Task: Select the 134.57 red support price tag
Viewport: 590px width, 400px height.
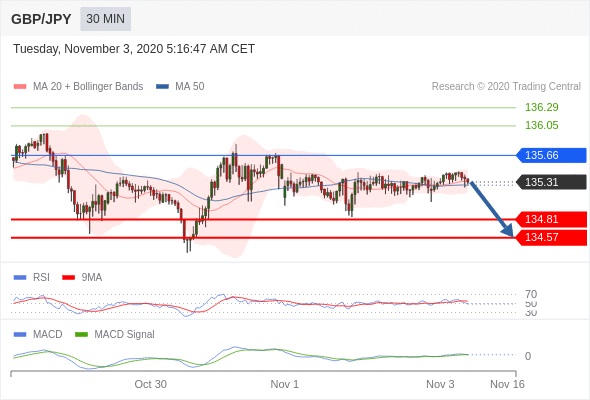Action: click(x=551, y=237)
